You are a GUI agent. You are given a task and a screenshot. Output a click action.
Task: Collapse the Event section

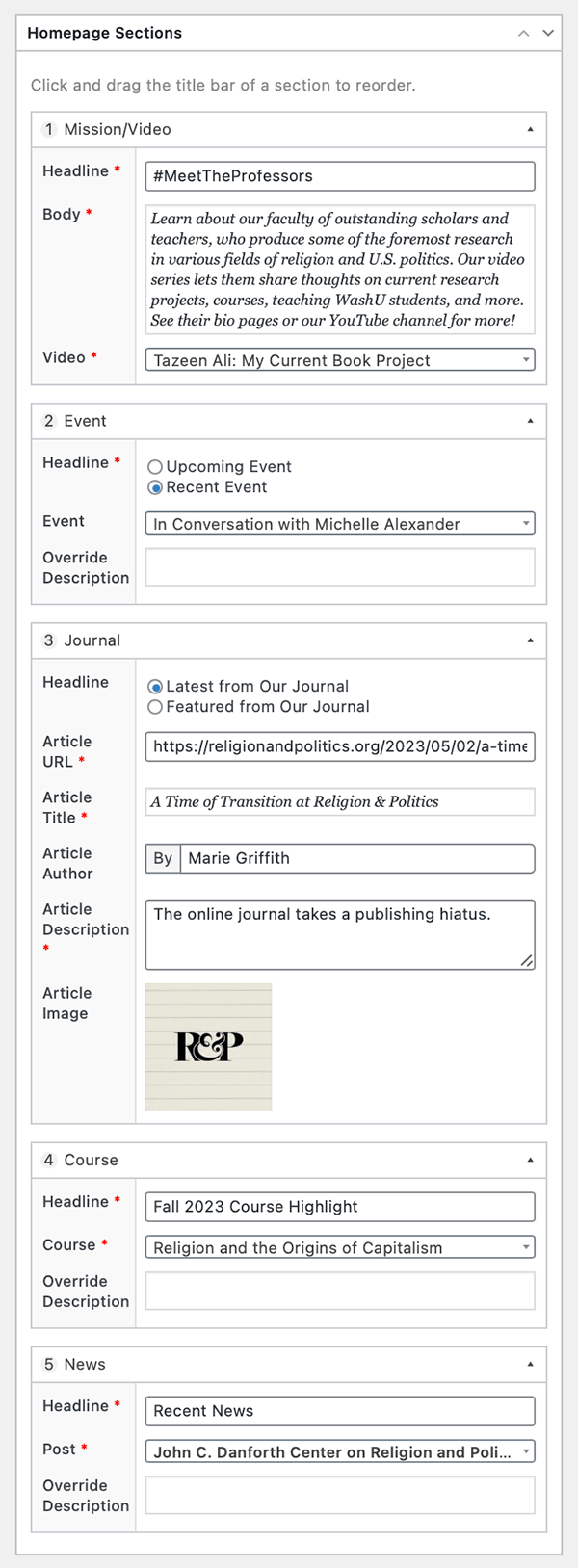[x=530, y=421]
